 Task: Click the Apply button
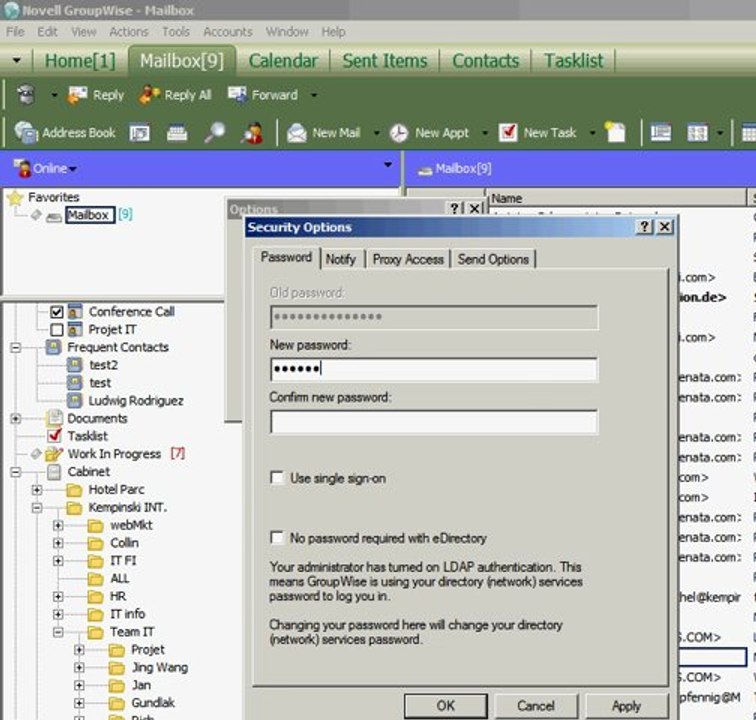click(x=626, y=706)
